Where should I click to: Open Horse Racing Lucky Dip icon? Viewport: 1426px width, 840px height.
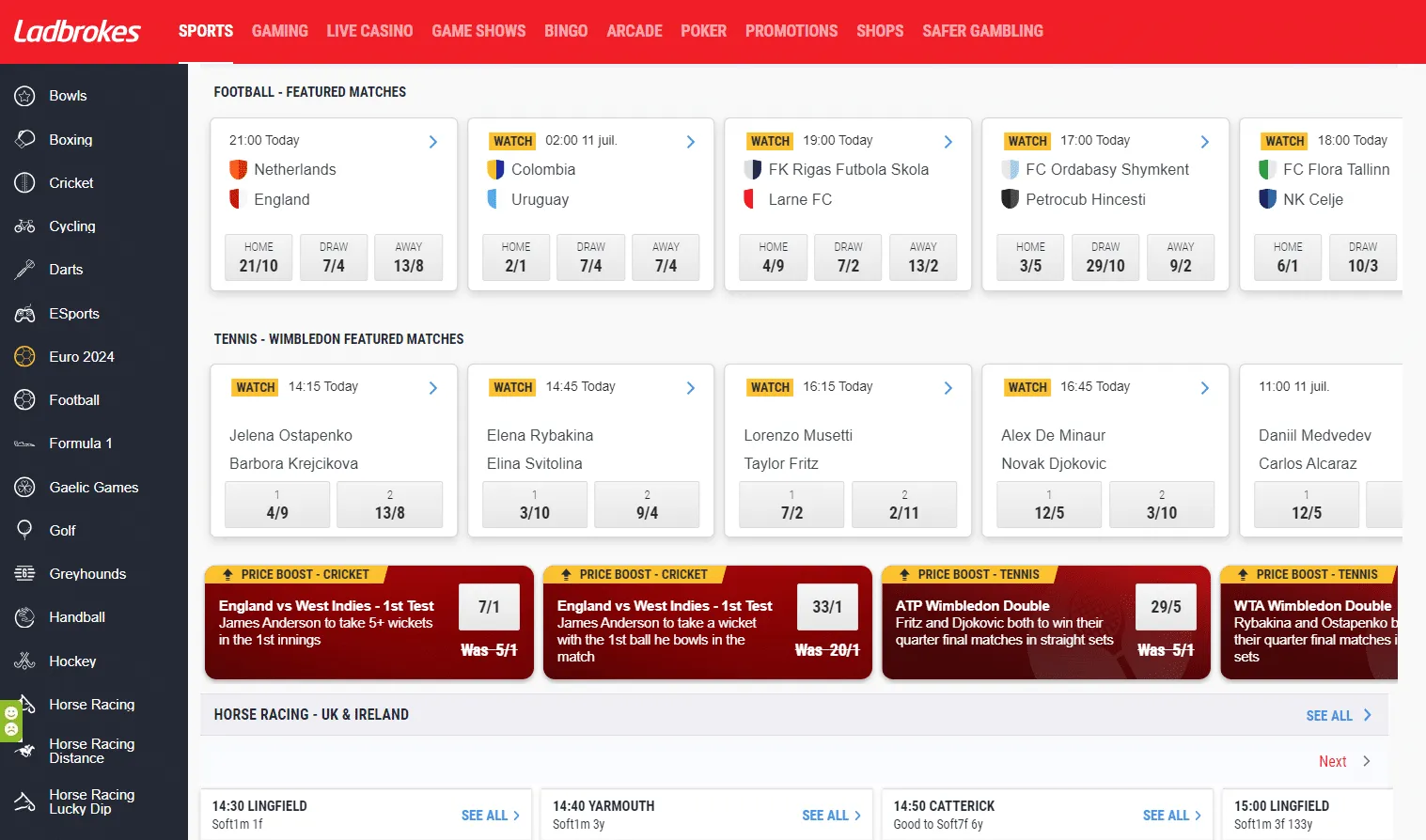pos(23,800)
